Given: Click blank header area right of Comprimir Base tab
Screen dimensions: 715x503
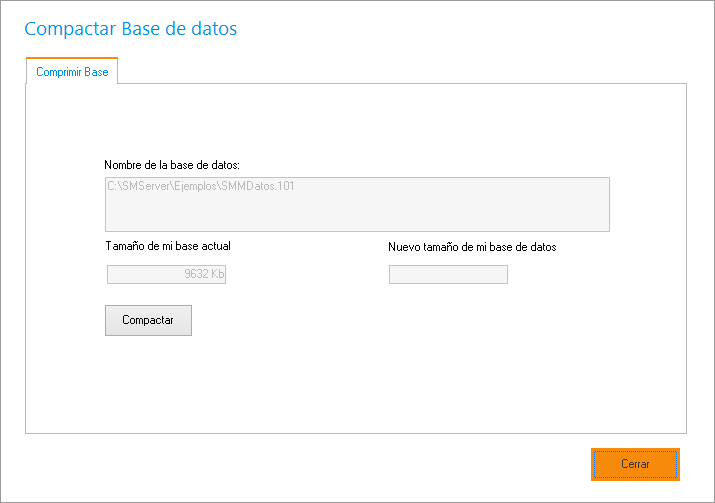Looking at the screenshot, I should (x=400, y=70).
